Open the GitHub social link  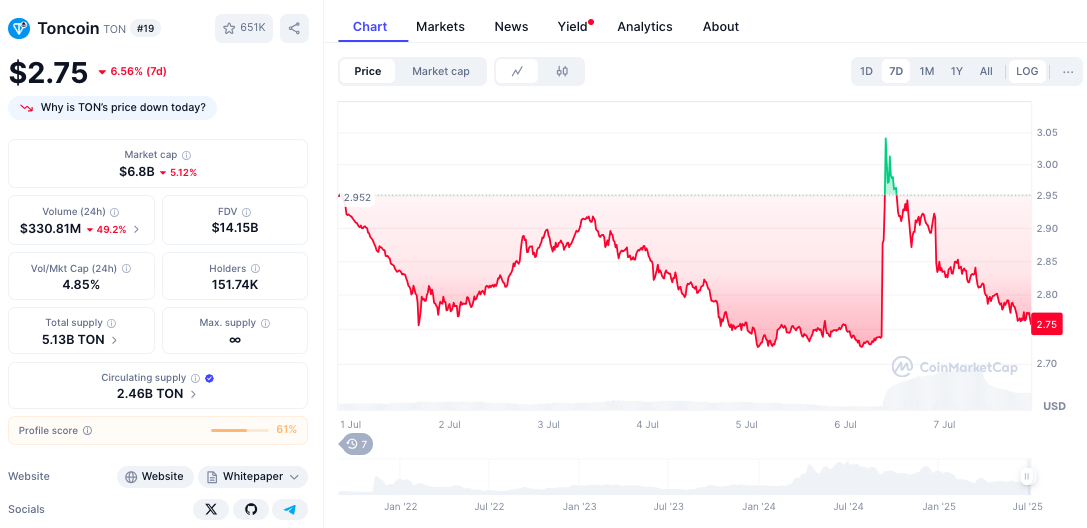click(251, 509)
